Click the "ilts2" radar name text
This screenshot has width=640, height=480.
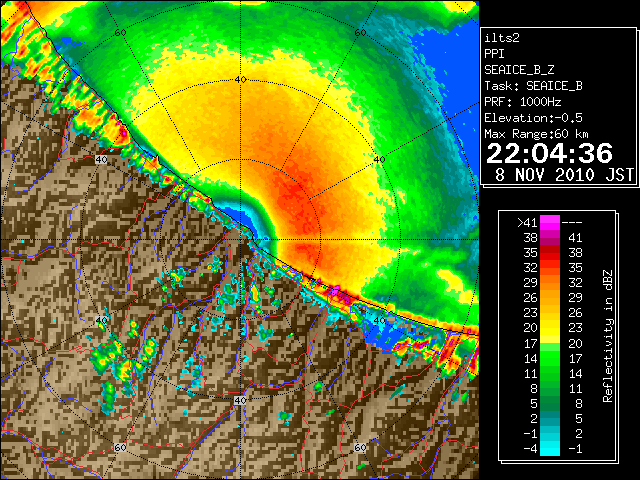(502, 38)
